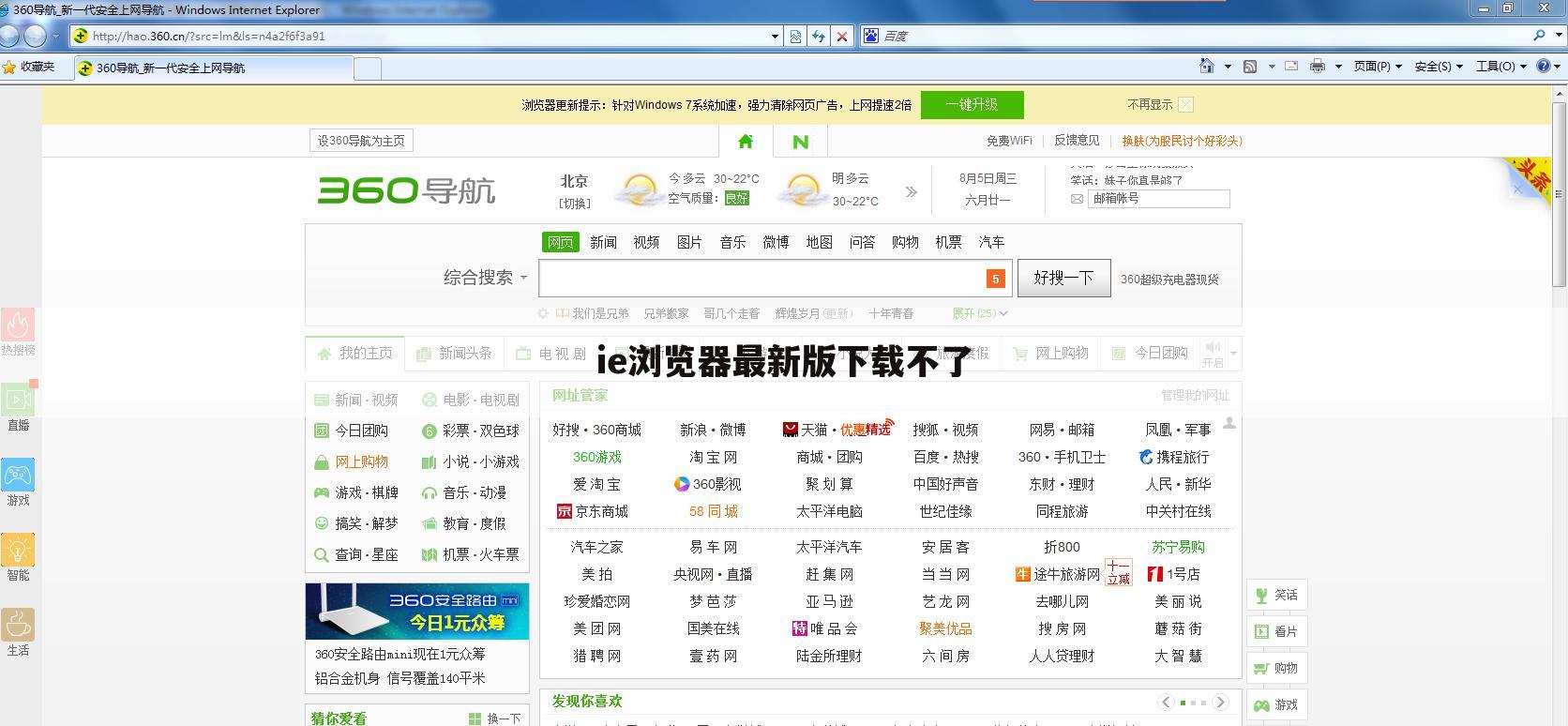Click the stop loading X icon
This screenshot has height=726, width=1568.
(842, 36)
